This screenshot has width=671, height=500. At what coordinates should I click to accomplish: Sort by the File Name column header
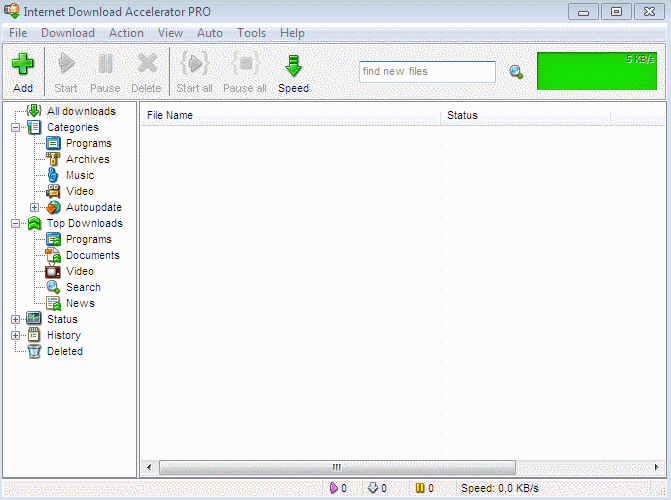[291, 115]
